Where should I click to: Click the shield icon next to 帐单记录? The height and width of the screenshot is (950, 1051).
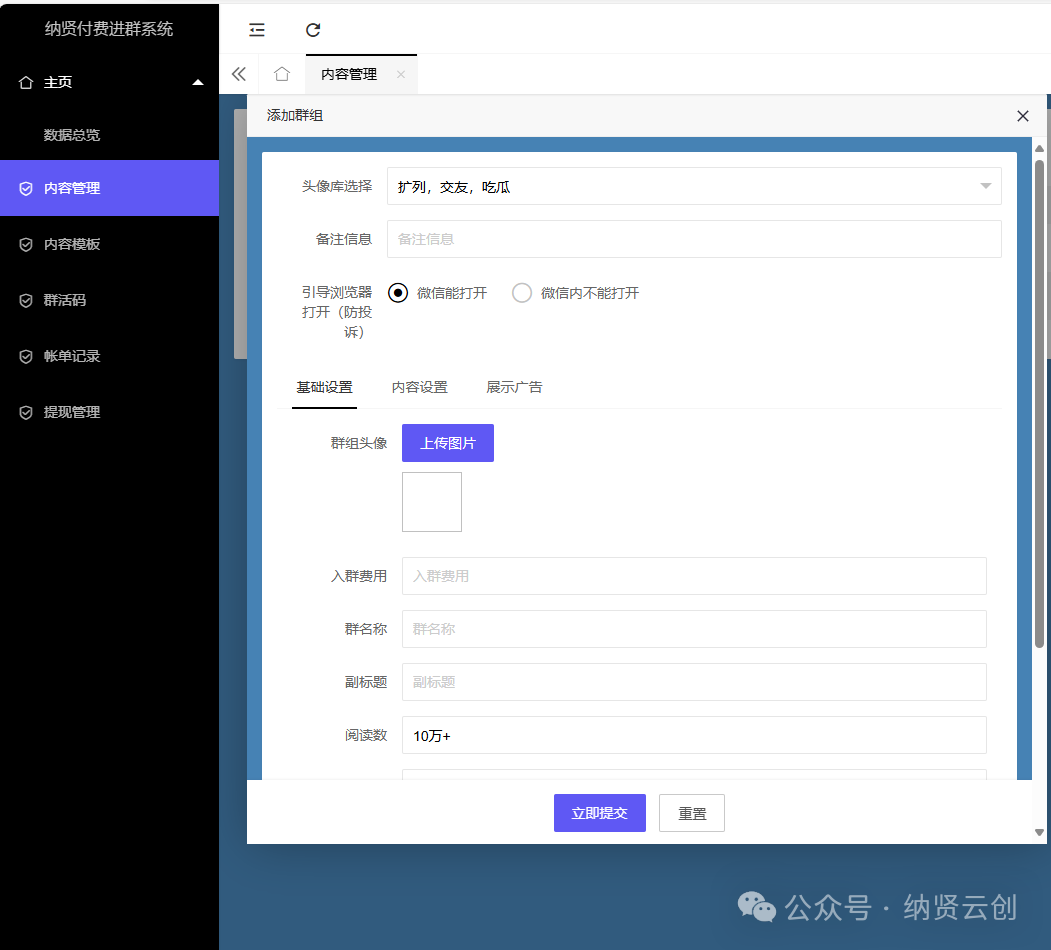click(26, 356)
